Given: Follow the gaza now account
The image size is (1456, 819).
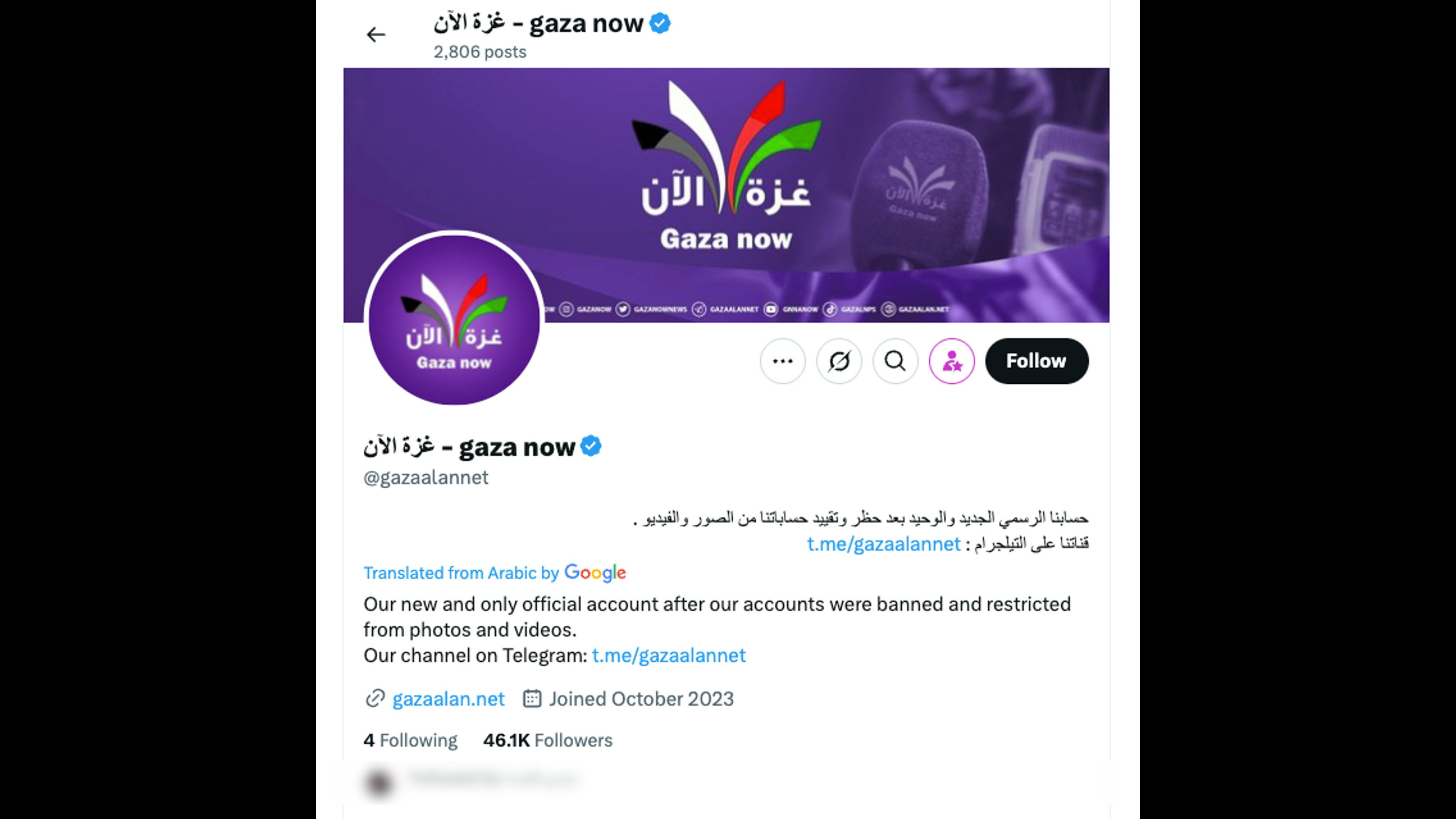Looking at the screenshot, I should point(1037,361).
